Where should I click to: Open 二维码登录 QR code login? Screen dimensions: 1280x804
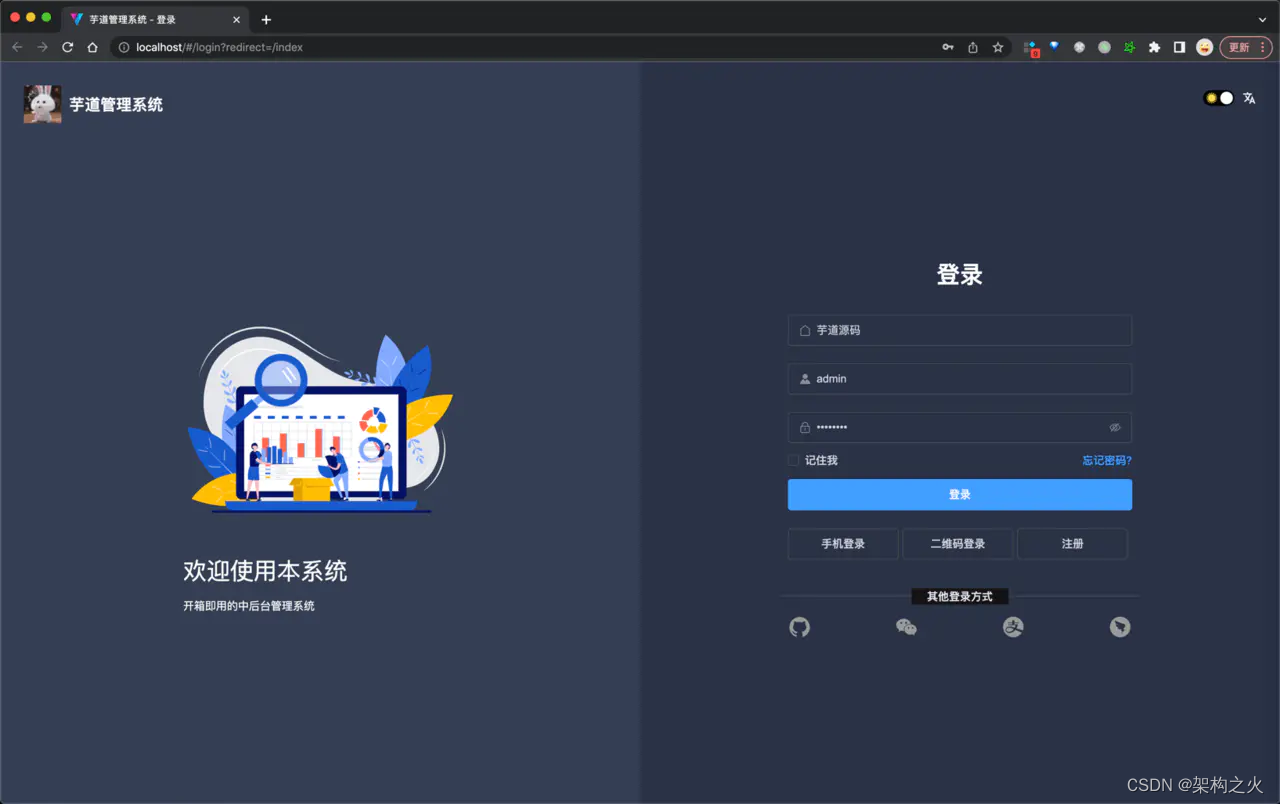click(x=957, y=543)
